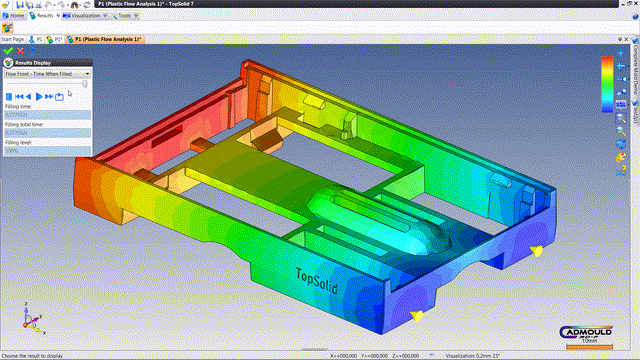Expand the Visualization menu arrow
Viewport: 640px width, 360px height.
click(x=105, y=16)
